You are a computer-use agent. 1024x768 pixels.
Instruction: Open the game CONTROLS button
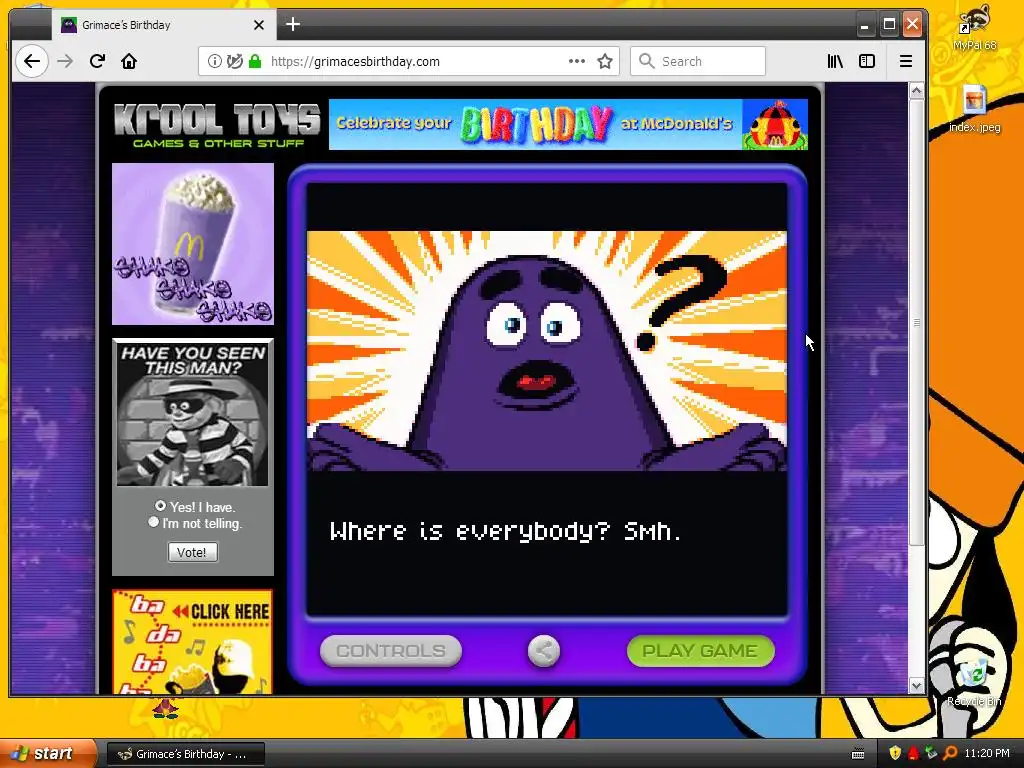coord(391,650)
